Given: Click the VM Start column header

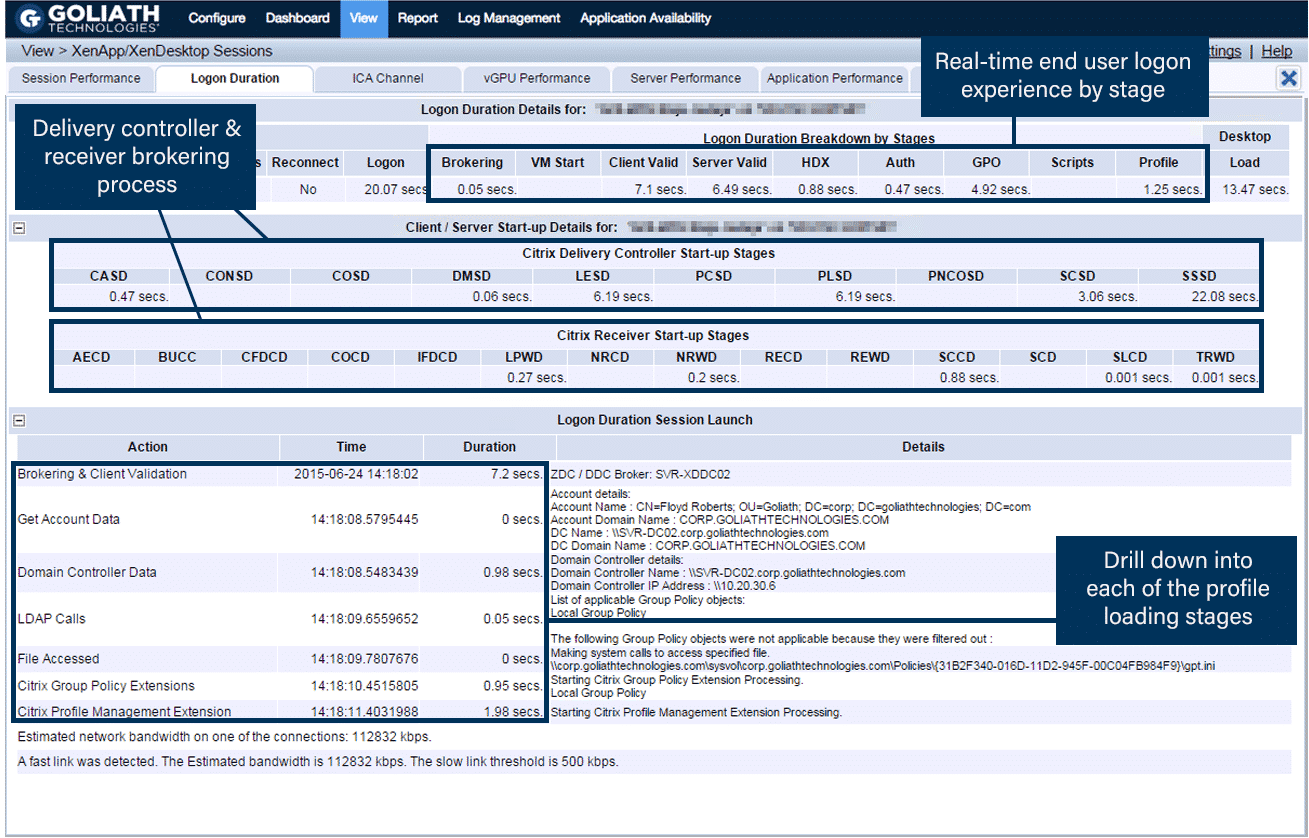Looking at the screenshot, I should point(557,163).
